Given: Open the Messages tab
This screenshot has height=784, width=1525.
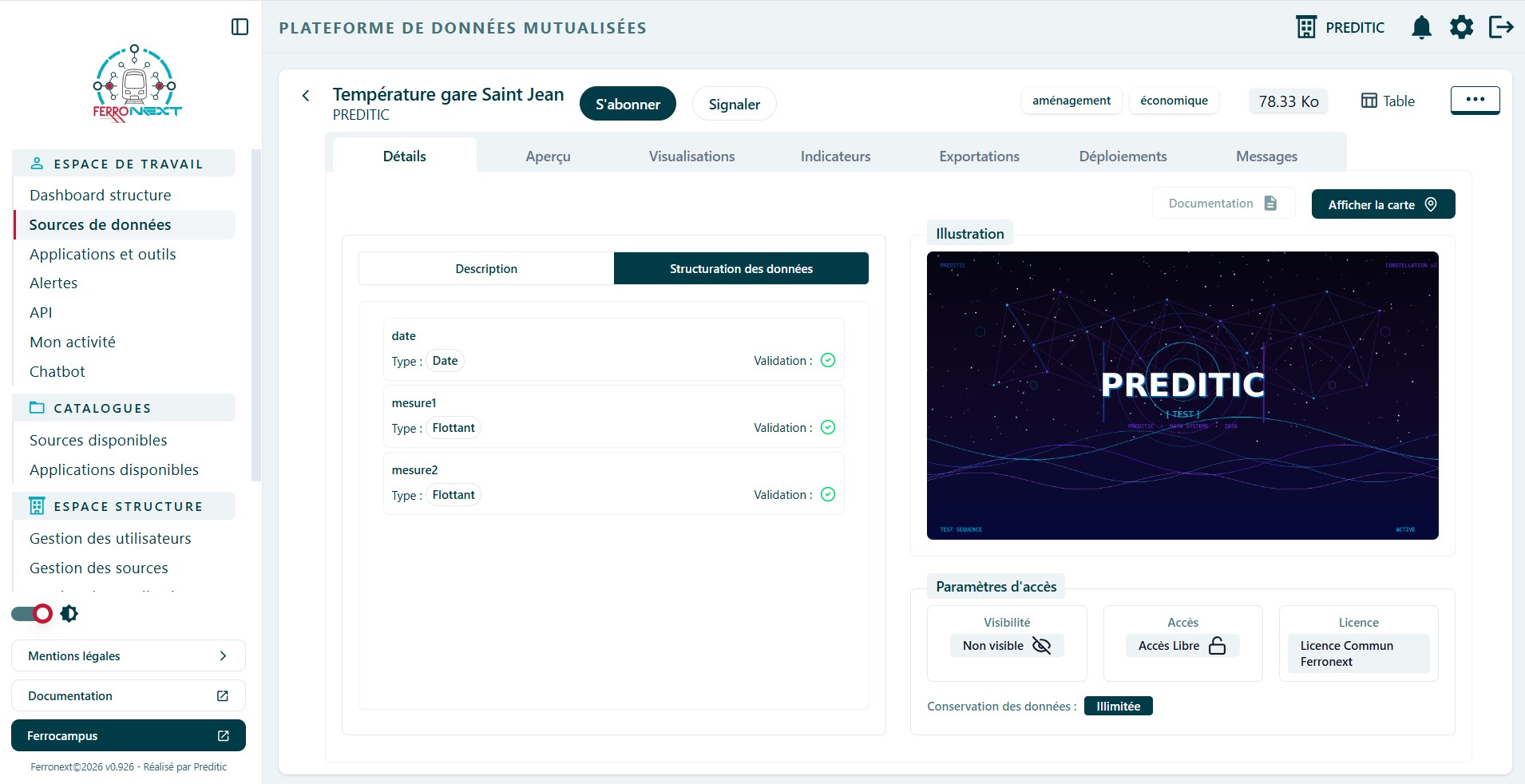Looking at the screenshot, I should (1267, 156).
